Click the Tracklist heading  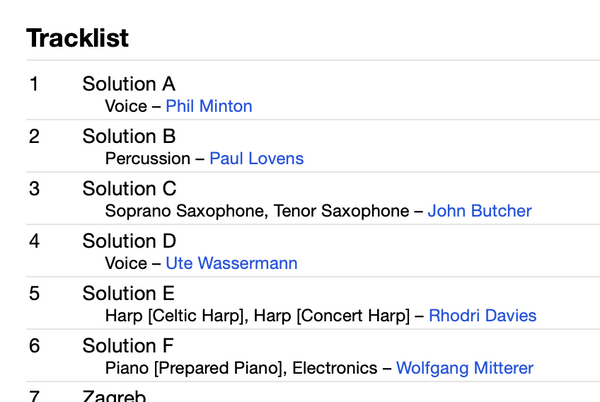pos(77,38)
